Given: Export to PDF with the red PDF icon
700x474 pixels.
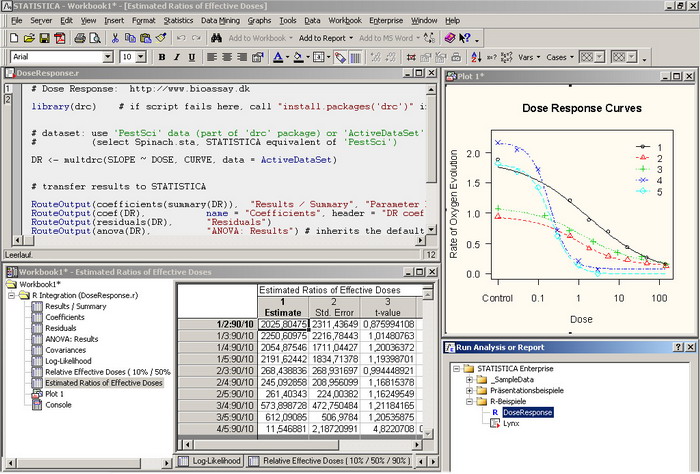Looking at the screenshot, I should [59, 38].
